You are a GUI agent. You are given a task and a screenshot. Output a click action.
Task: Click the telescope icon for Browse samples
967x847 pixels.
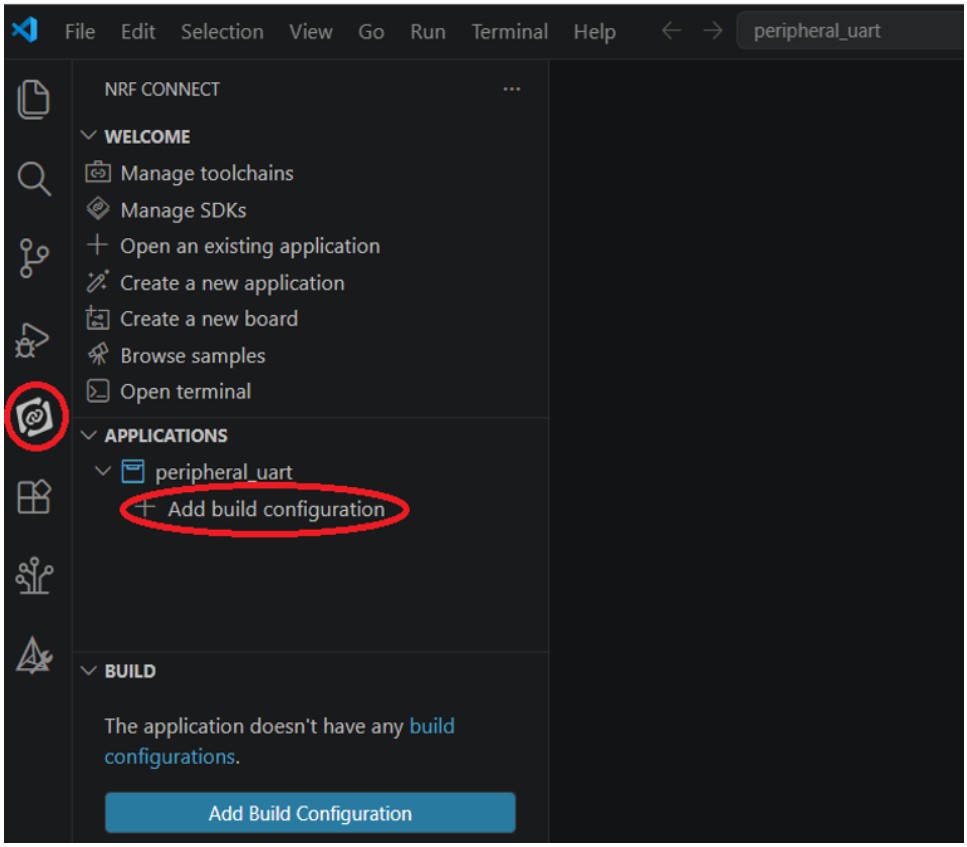click(x=97, y=355)
